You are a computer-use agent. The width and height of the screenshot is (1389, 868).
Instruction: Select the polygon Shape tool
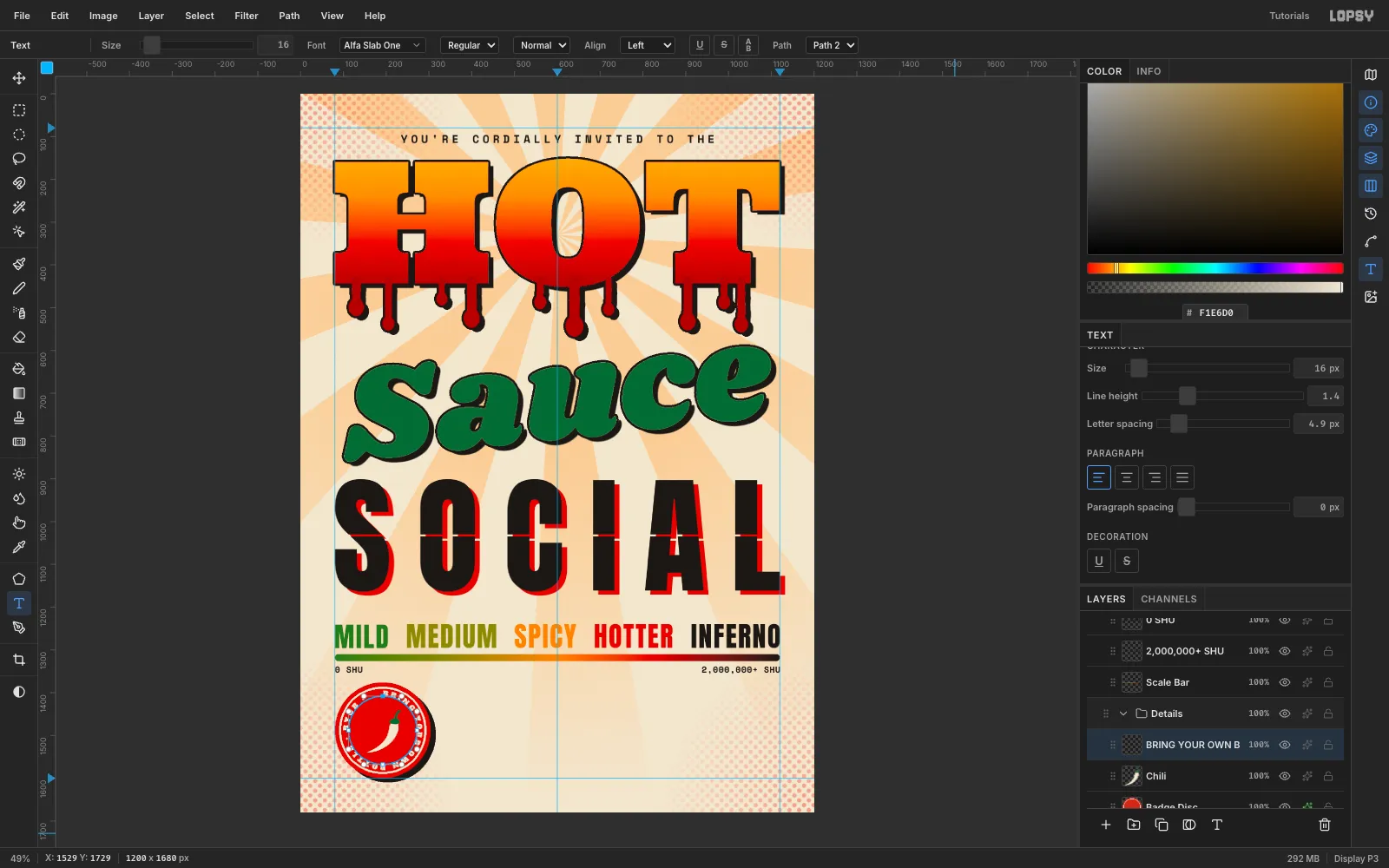click(x=19, y=579)
